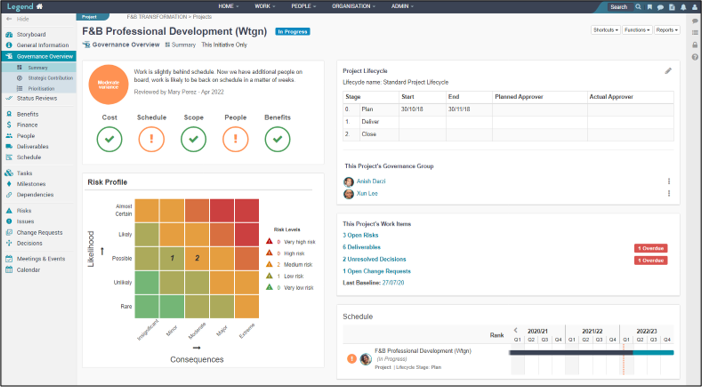Open options menu for Anish Darzi
Image resolution: width=702 pixels, height=387 pixels.
[x=669, y=181]
